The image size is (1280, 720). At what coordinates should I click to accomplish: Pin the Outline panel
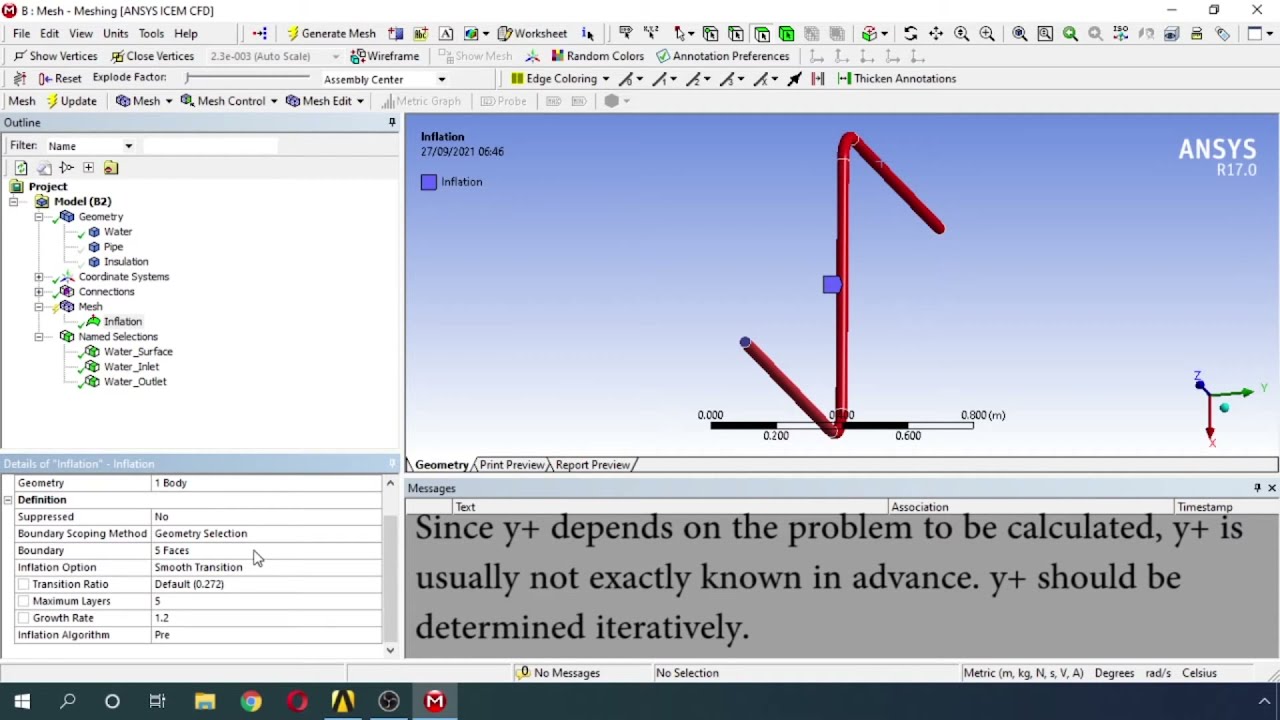(392, 122)
